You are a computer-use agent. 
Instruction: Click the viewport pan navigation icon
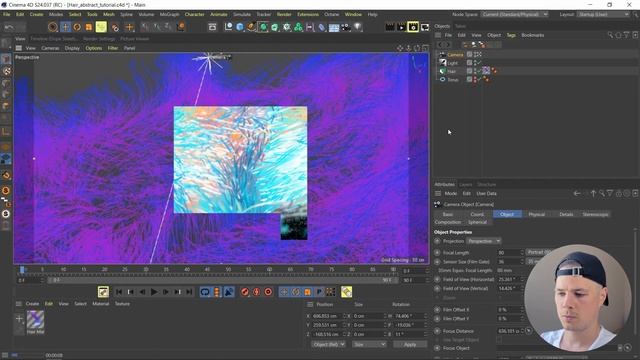point(400,48)
